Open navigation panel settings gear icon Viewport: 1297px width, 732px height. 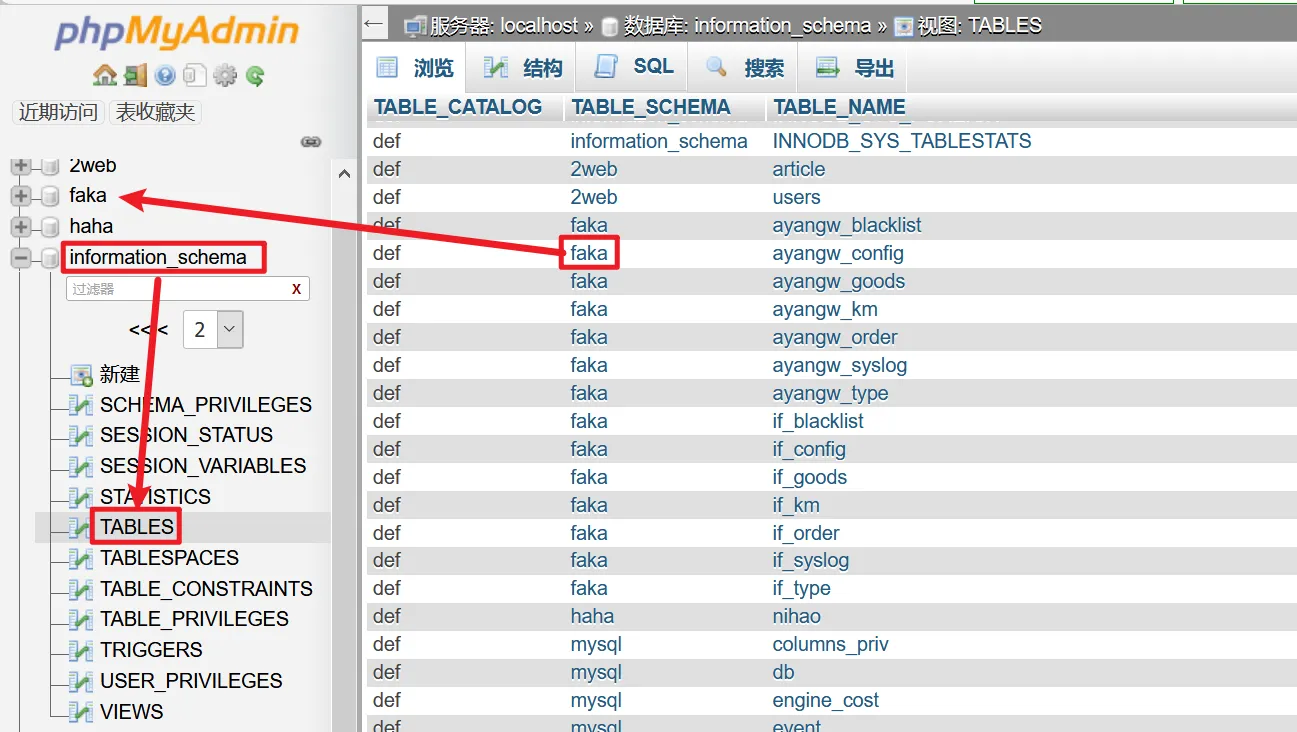point(225,75)
